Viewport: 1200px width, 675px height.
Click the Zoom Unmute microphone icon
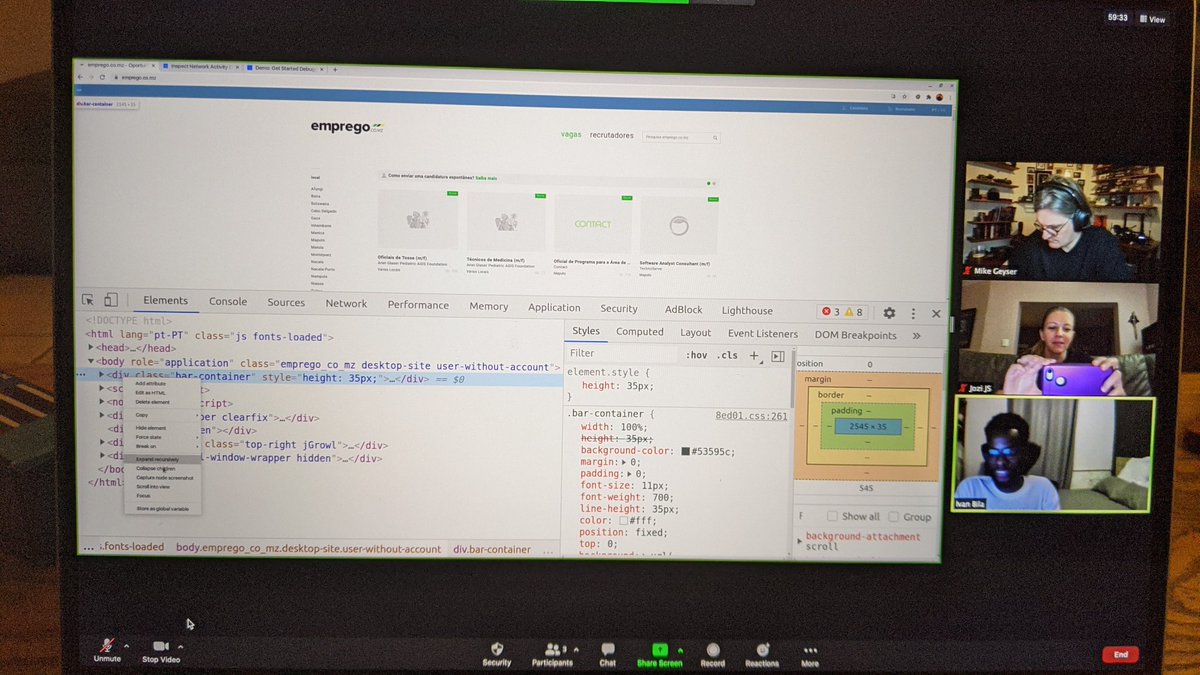click(x=107, y=646)
